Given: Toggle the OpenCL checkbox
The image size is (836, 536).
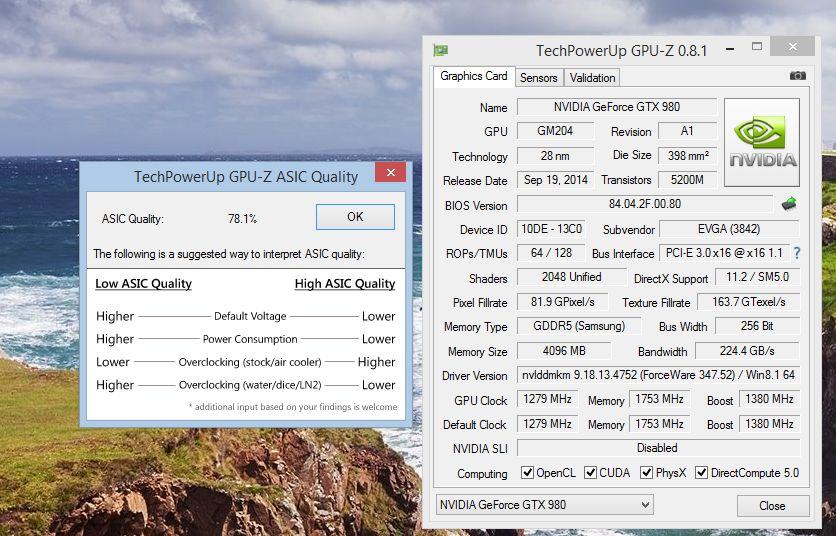Looking at the screenshot, I should pyautogui.click(x=527, y=473).
